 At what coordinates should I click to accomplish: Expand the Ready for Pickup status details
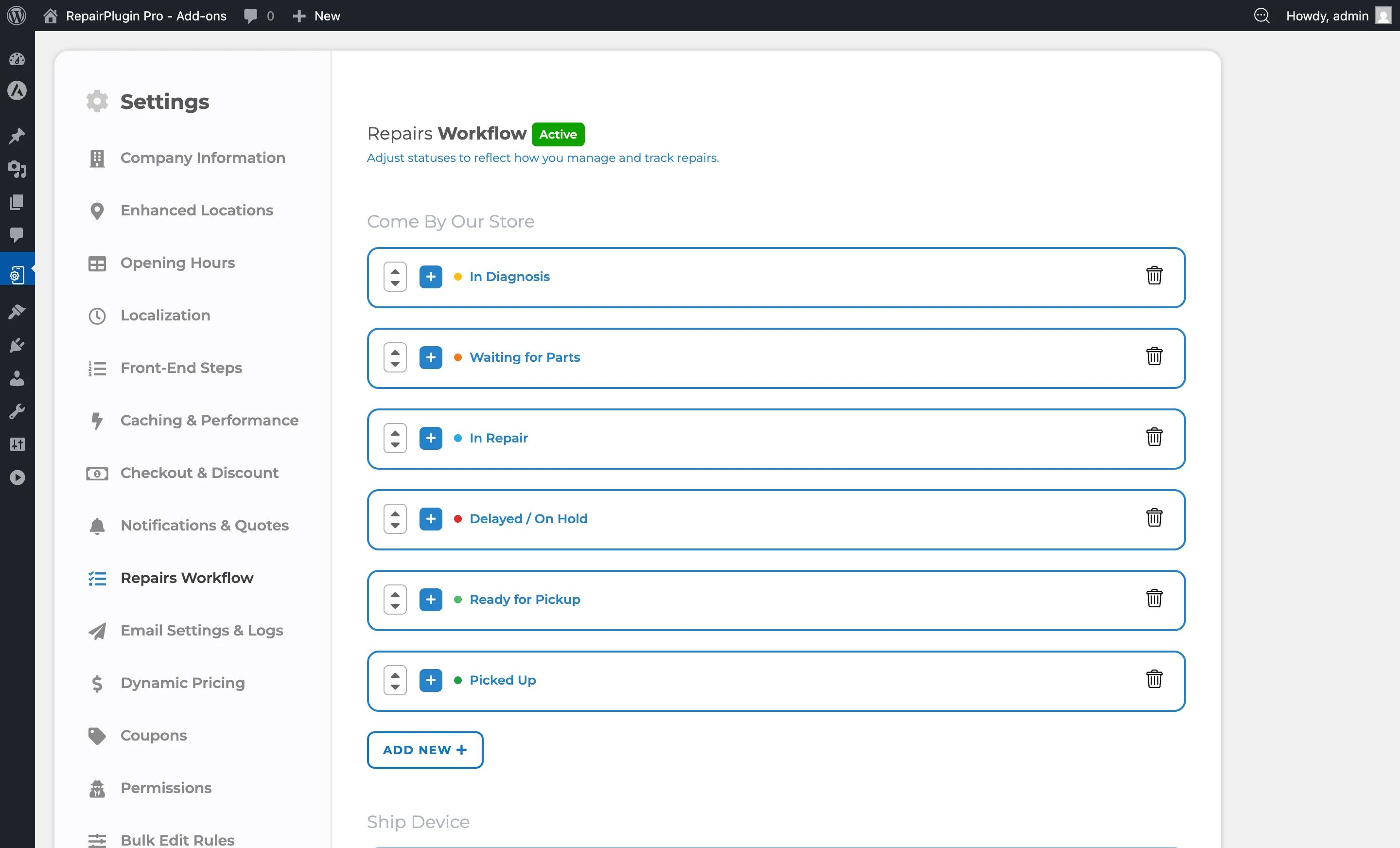[431, 599]
